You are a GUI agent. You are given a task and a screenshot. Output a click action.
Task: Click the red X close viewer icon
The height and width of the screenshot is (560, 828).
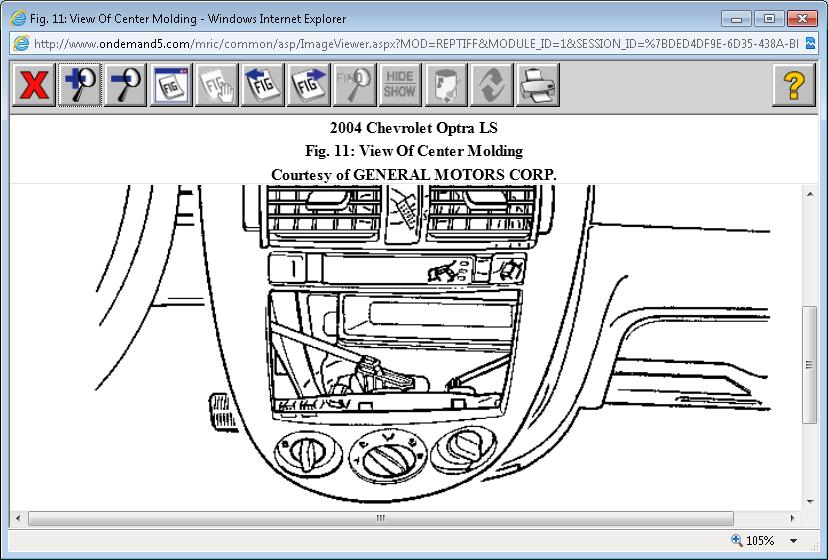pos(33,86)
